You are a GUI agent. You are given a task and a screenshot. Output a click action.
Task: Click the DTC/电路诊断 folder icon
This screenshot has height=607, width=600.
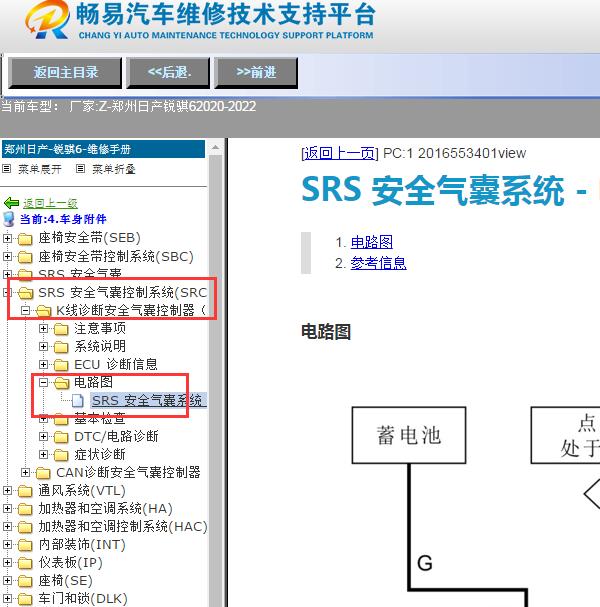click(x=61, y=437)
